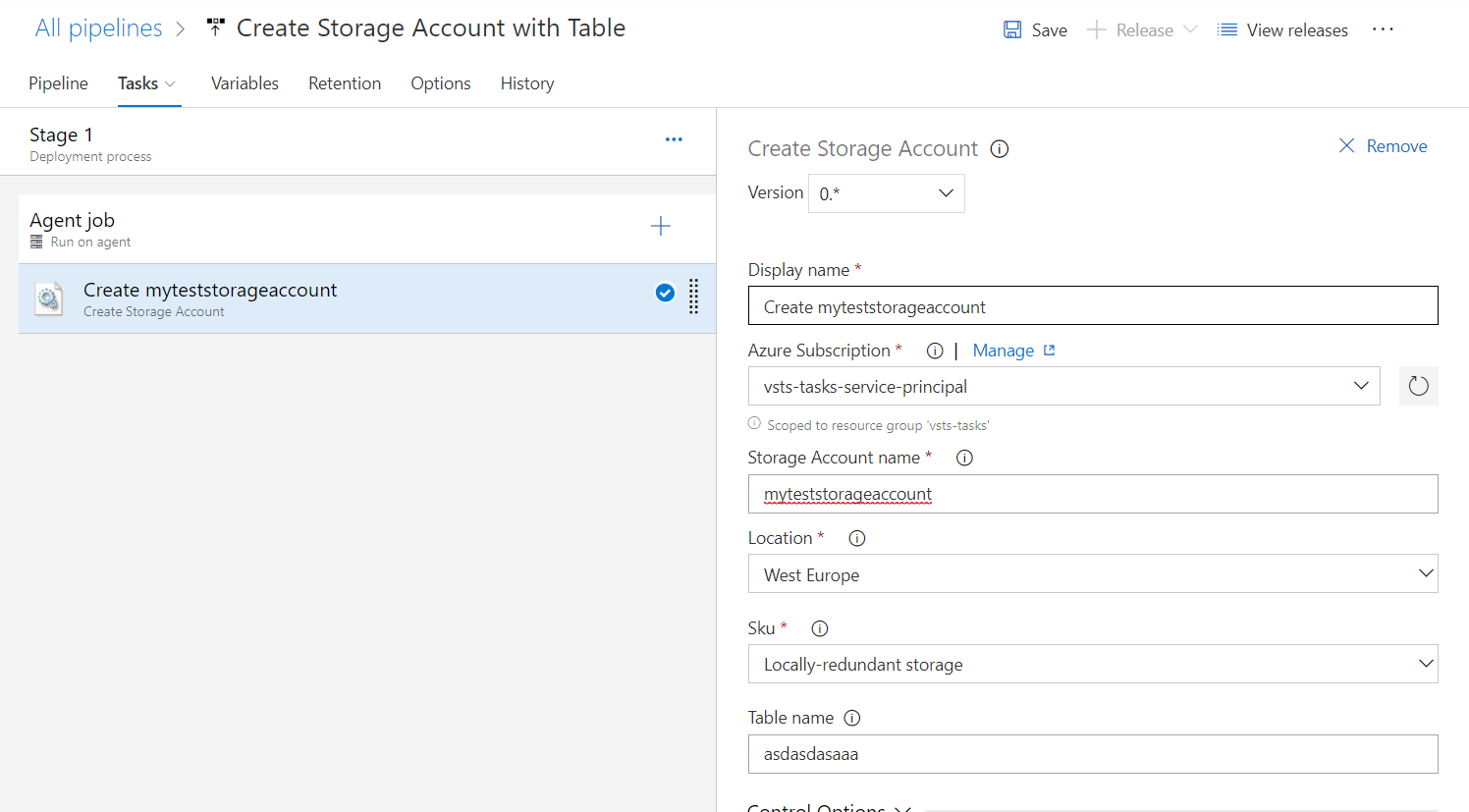This screenshot has width=1469, height=812.
Task: Click the Display name text field
Action: (1092, 306)
